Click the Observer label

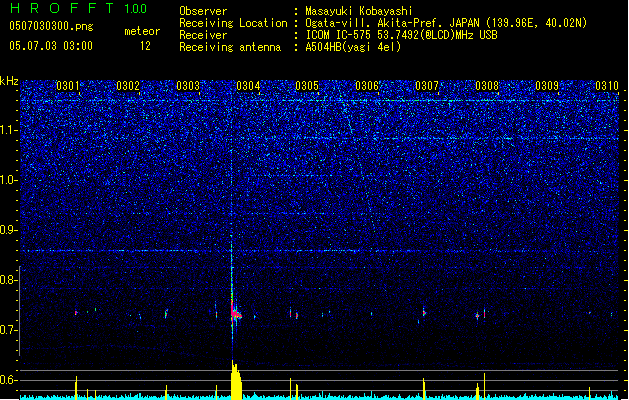click(203, 11)
